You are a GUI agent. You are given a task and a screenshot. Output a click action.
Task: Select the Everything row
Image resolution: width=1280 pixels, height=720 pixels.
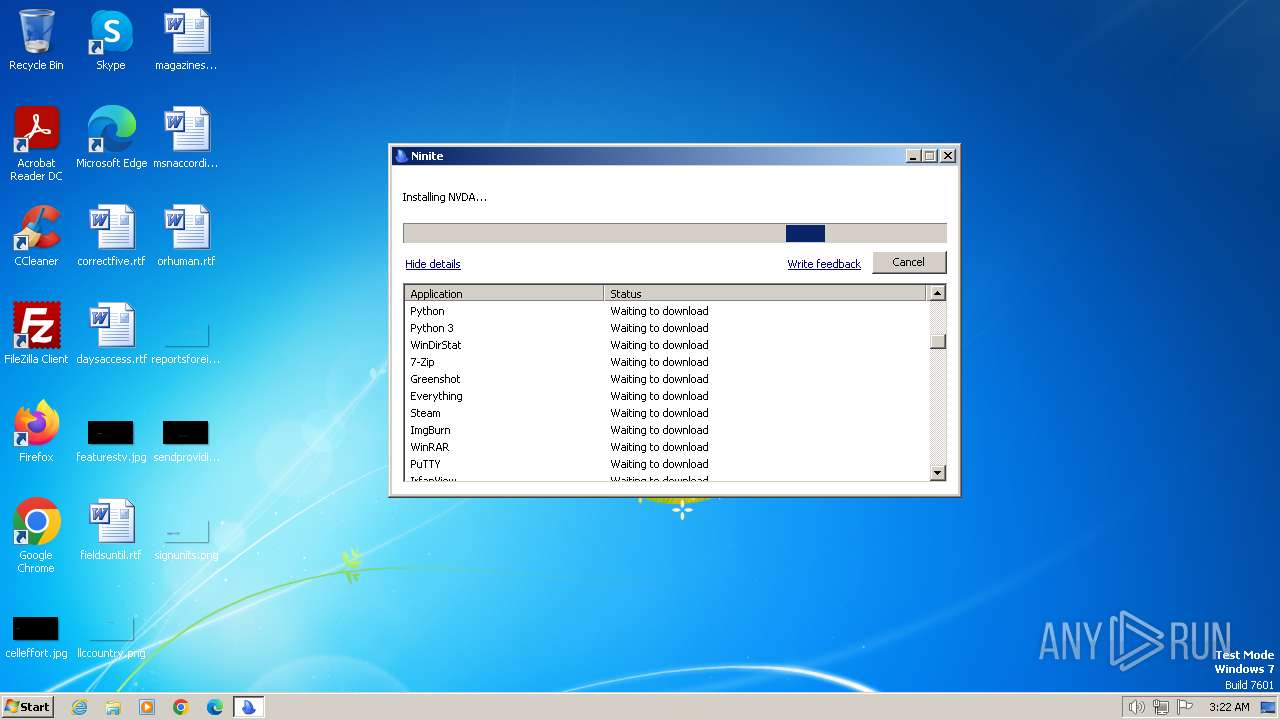[667, 396]
